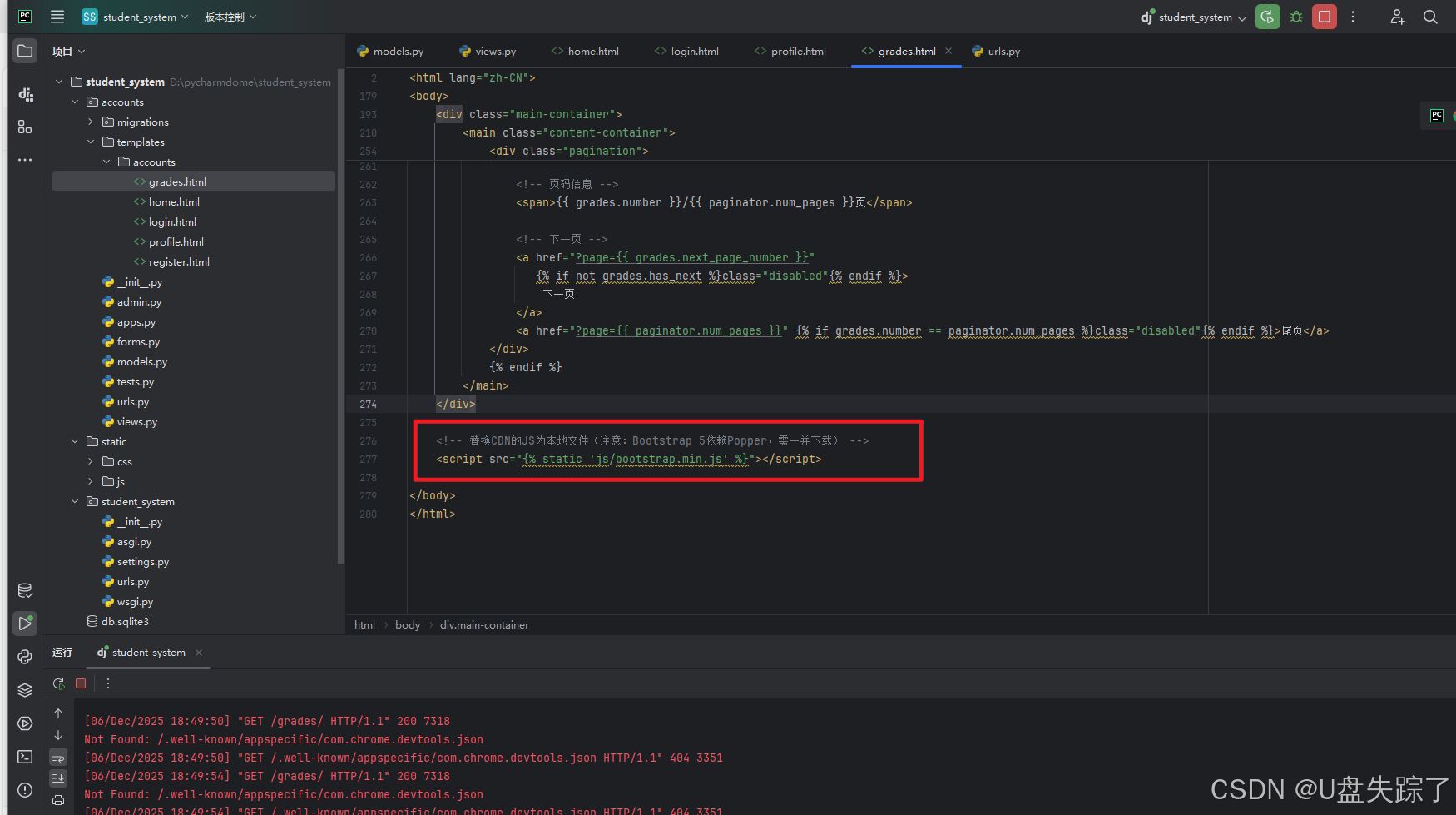
Task: Open the main hamburger menu
Action: pos(57,17)
